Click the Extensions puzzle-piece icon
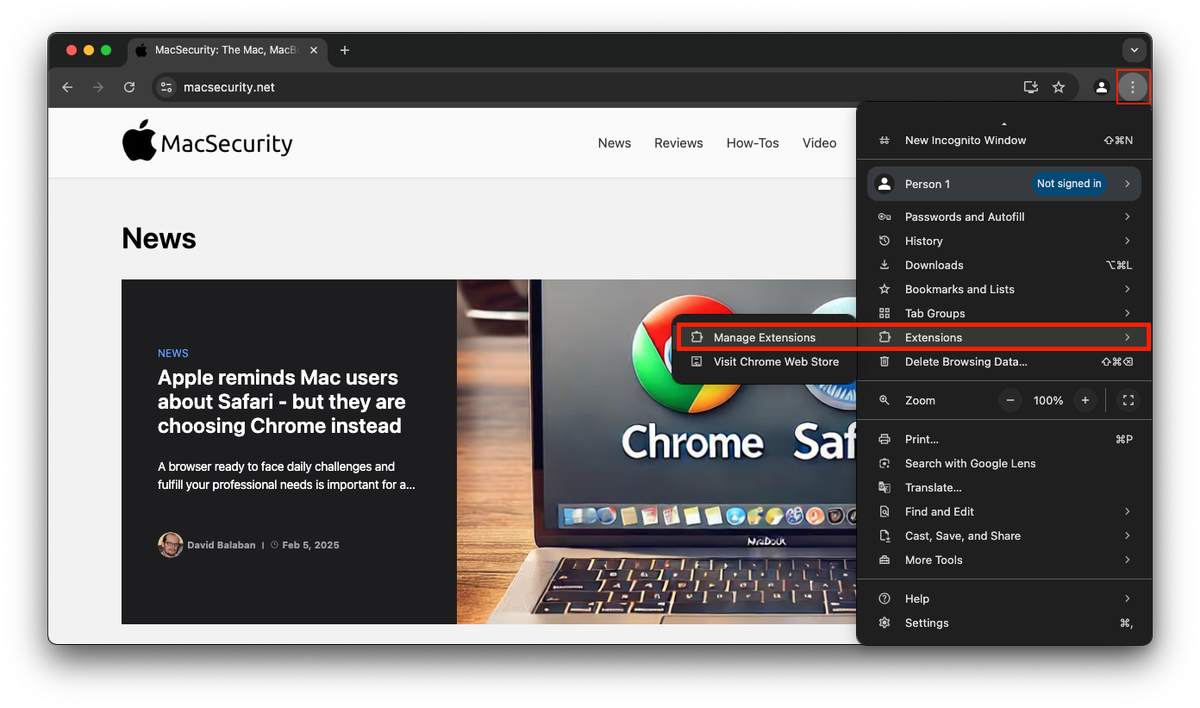1200x708 pixels. click(884, 337)
